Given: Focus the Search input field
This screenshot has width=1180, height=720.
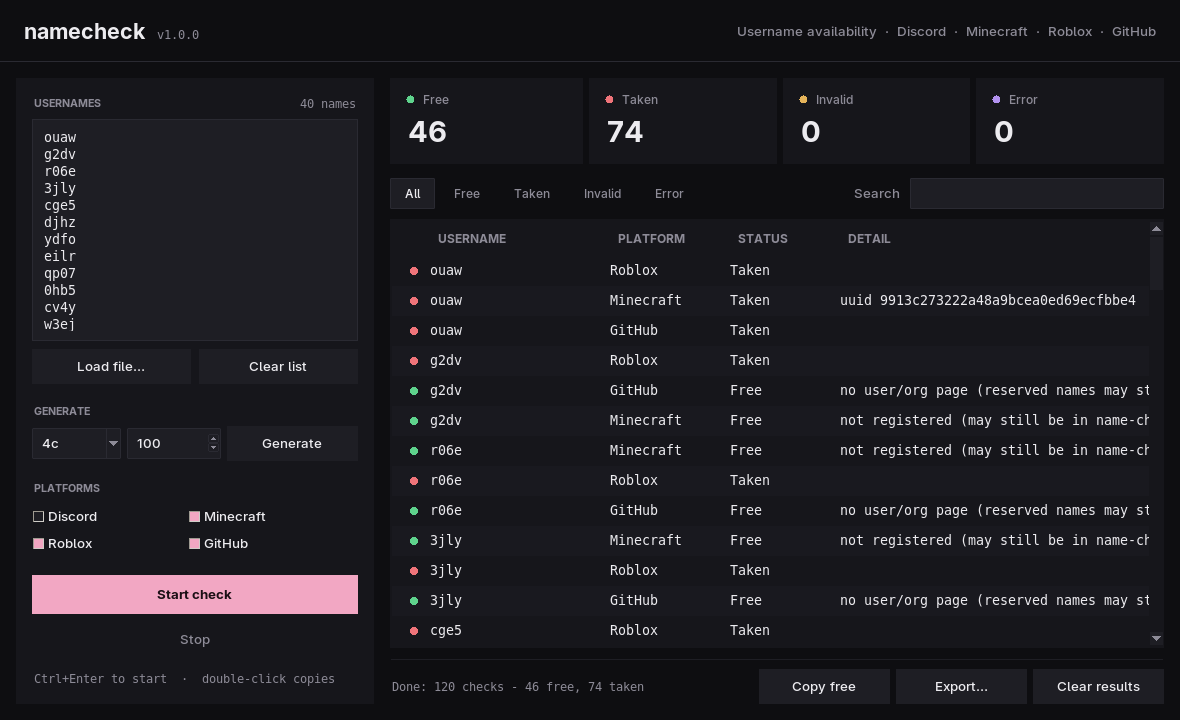Looking at the screenshot, I should click(1036, 193).
